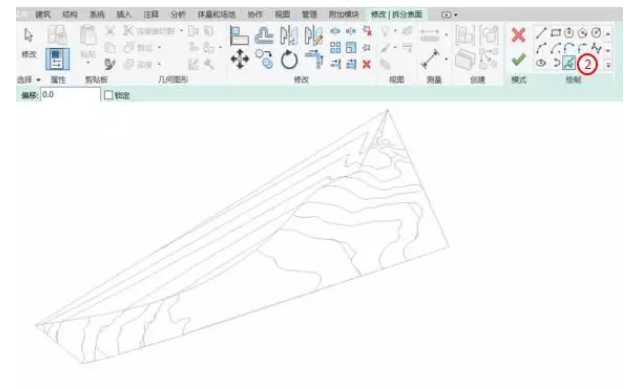
Task: Select the Start-End-Radius Arc tool
Action: click(x=541, y=48)
